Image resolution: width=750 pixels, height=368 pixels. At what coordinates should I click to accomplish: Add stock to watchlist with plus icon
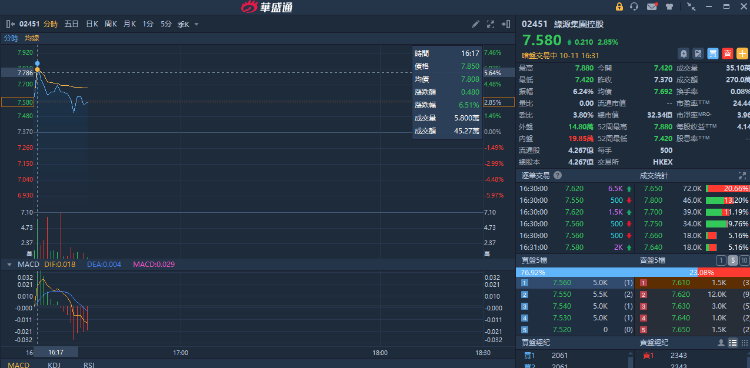742,53
